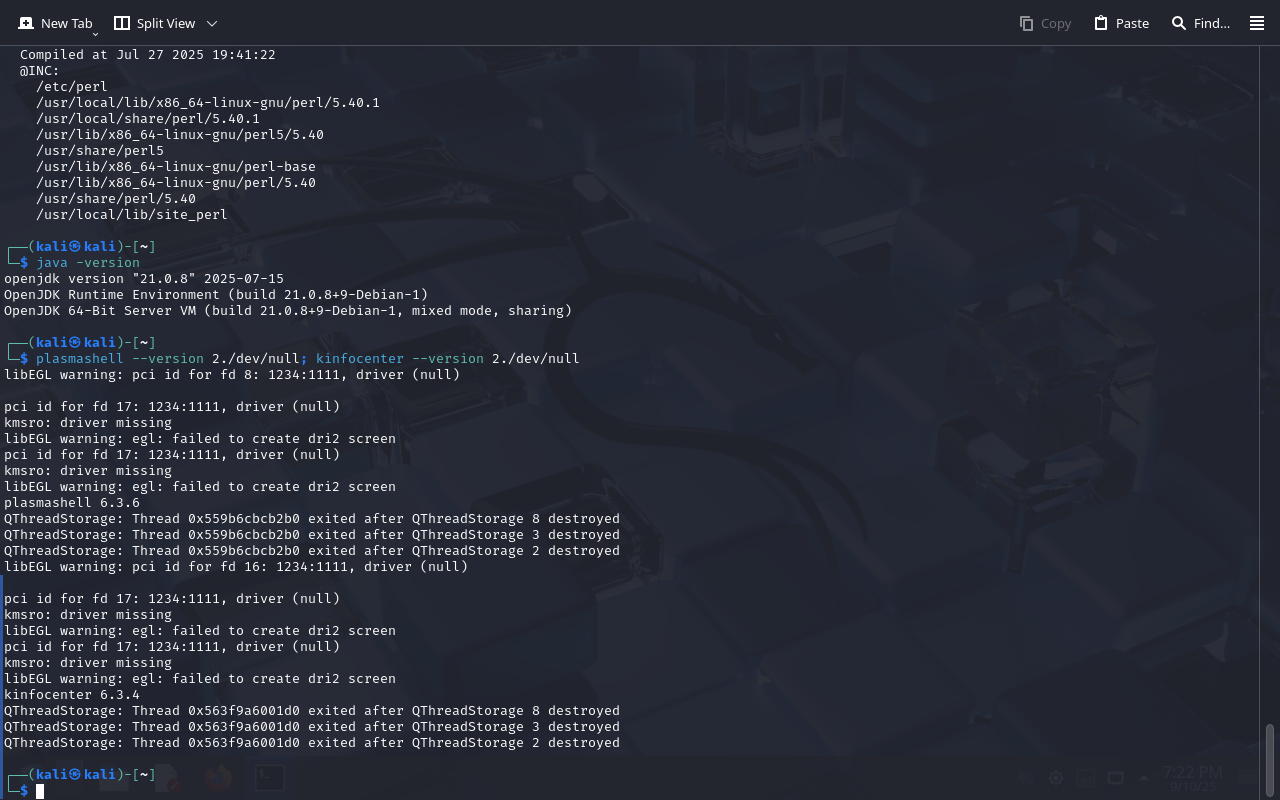Expand the New Tab profile dropdown arrow
The width and height of the screenshot is (1280, 800).
95,34
